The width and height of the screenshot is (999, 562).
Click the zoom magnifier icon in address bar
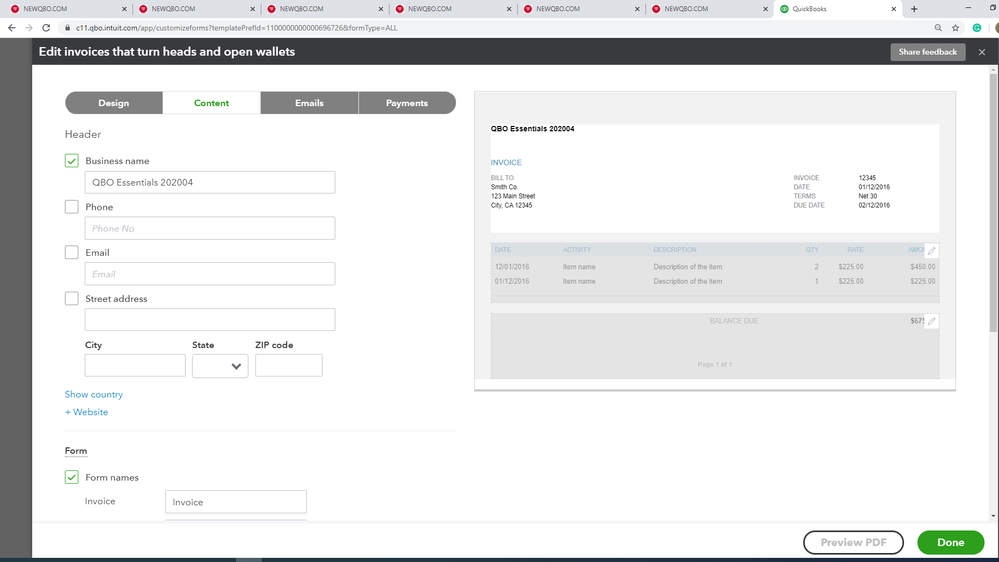click(938, 27)
